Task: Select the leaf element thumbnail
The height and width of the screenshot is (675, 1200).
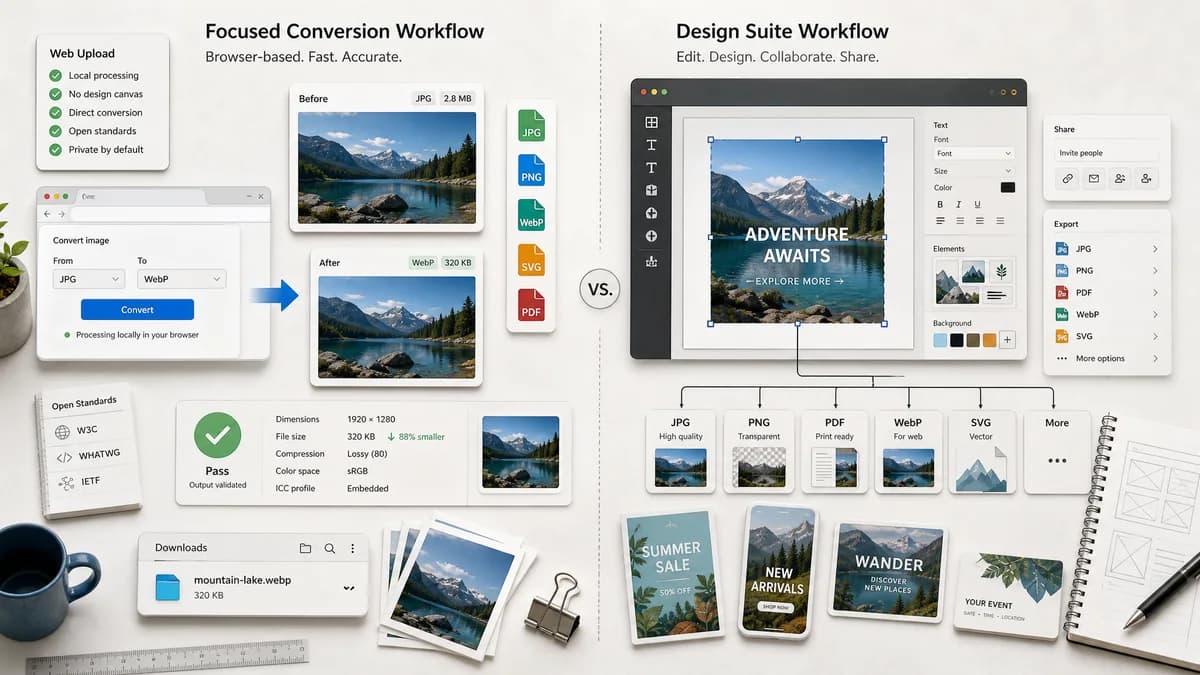Action: [x=999, y=271]
